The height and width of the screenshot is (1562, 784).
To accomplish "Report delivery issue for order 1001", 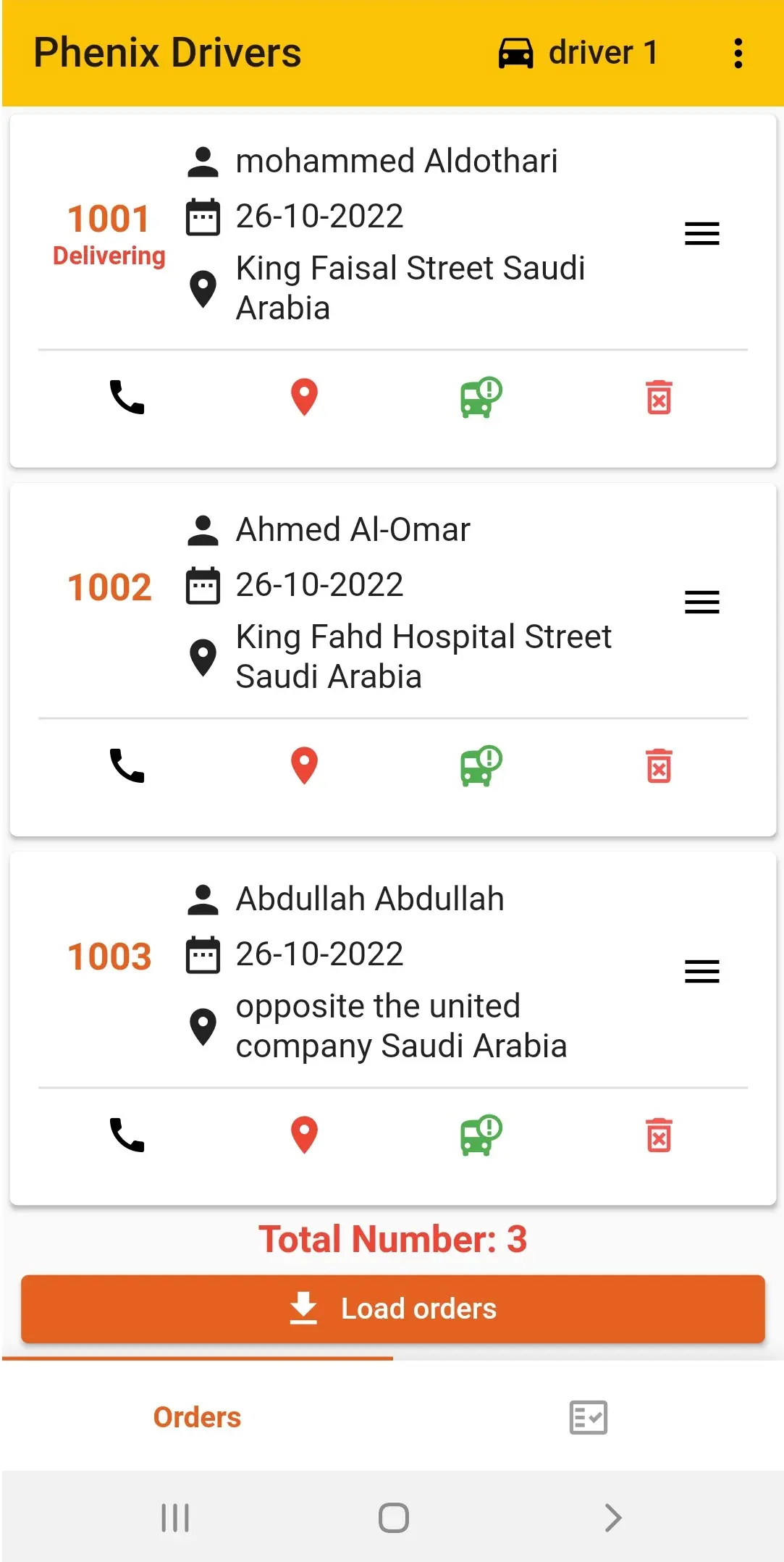I will tap(481, 397).
